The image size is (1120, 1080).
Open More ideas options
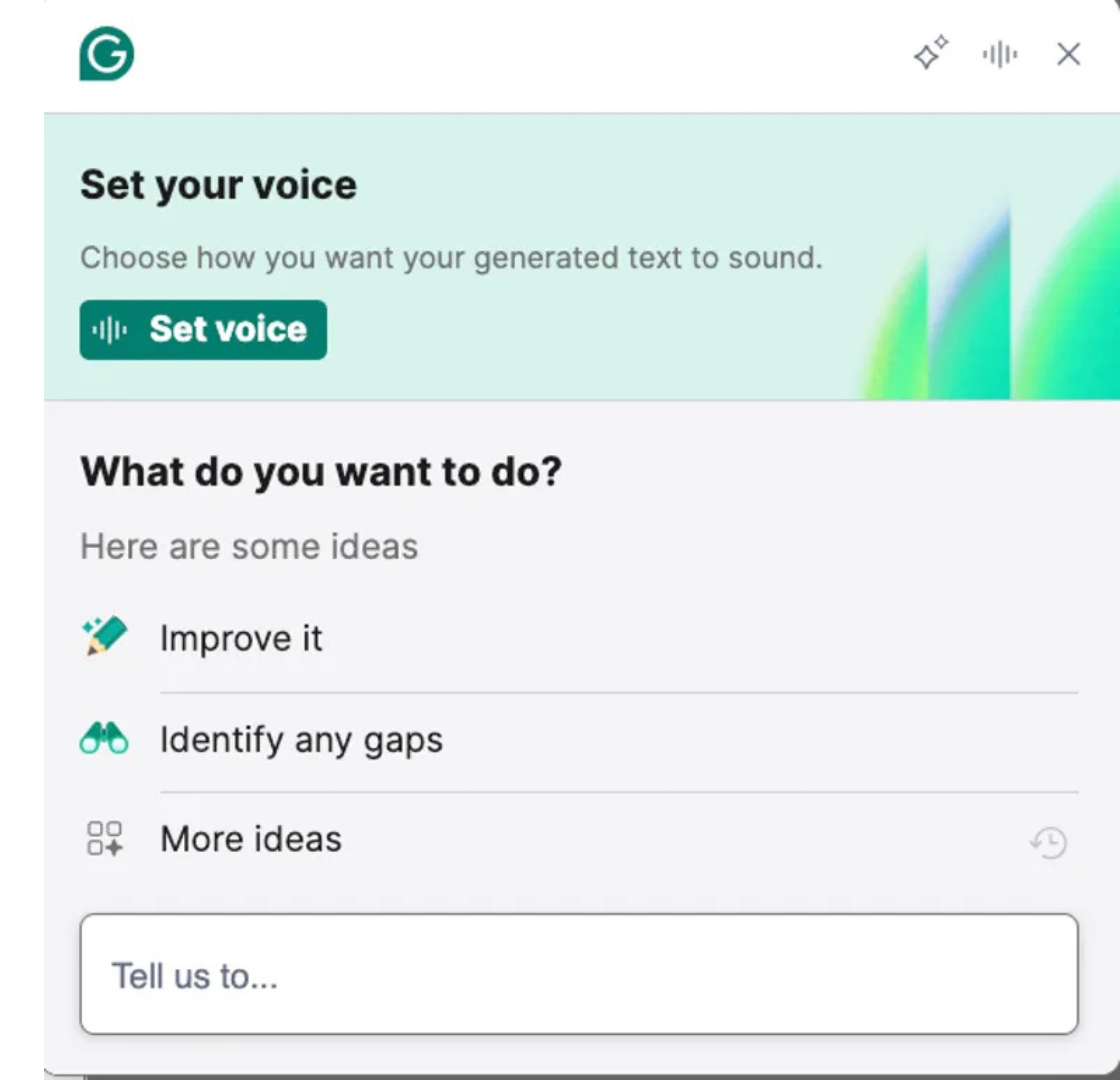(250, 838)
